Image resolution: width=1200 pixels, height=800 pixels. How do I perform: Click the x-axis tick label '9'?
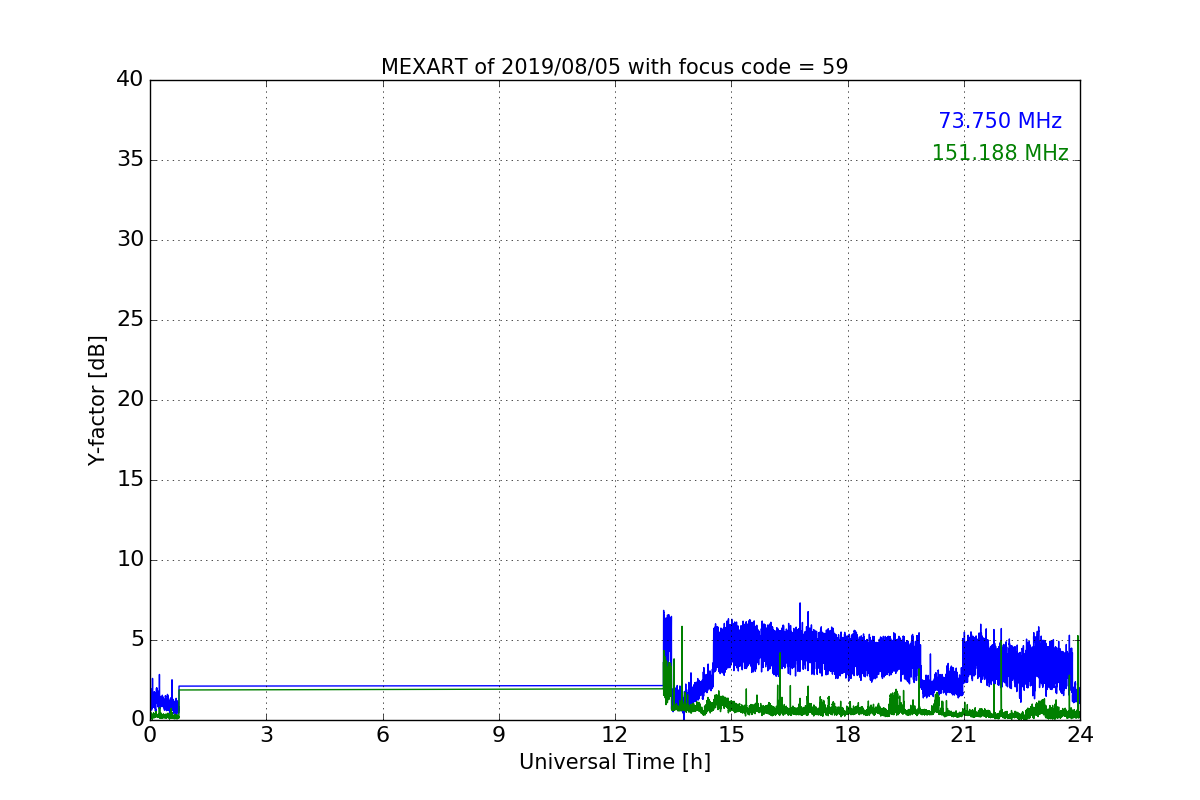(x=498, y=734)
